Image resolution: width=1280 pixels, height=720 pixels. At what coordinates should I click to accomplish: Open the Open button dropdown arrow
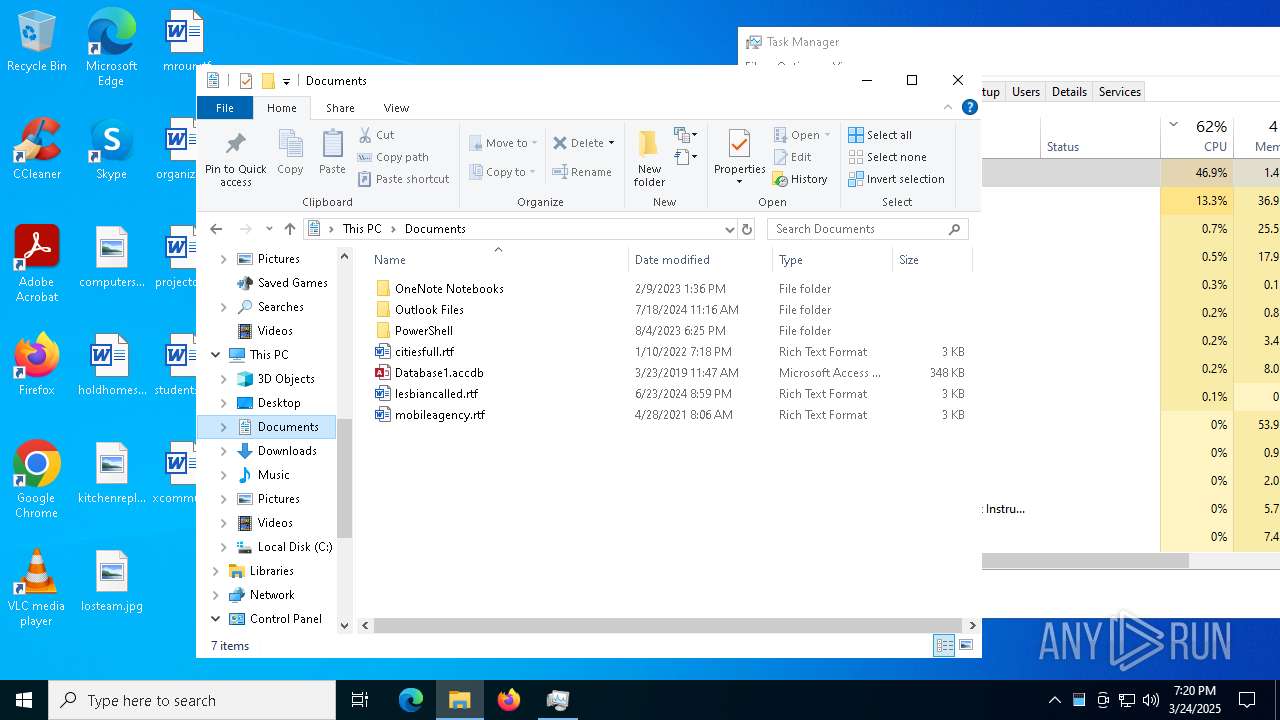pos(827,135)
